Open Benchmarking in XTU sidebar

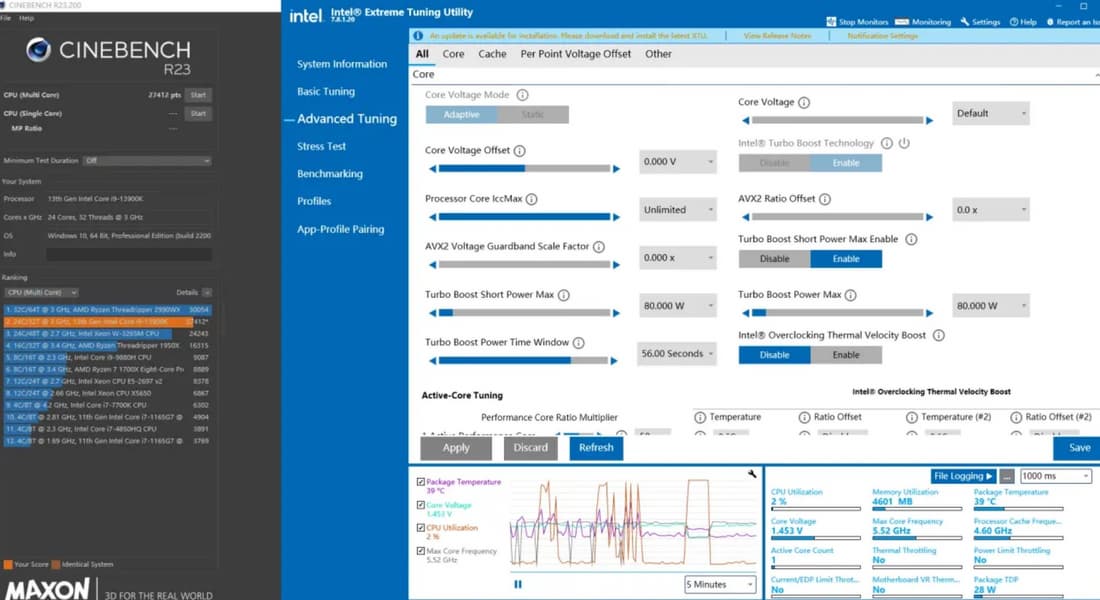pos(330,173)
